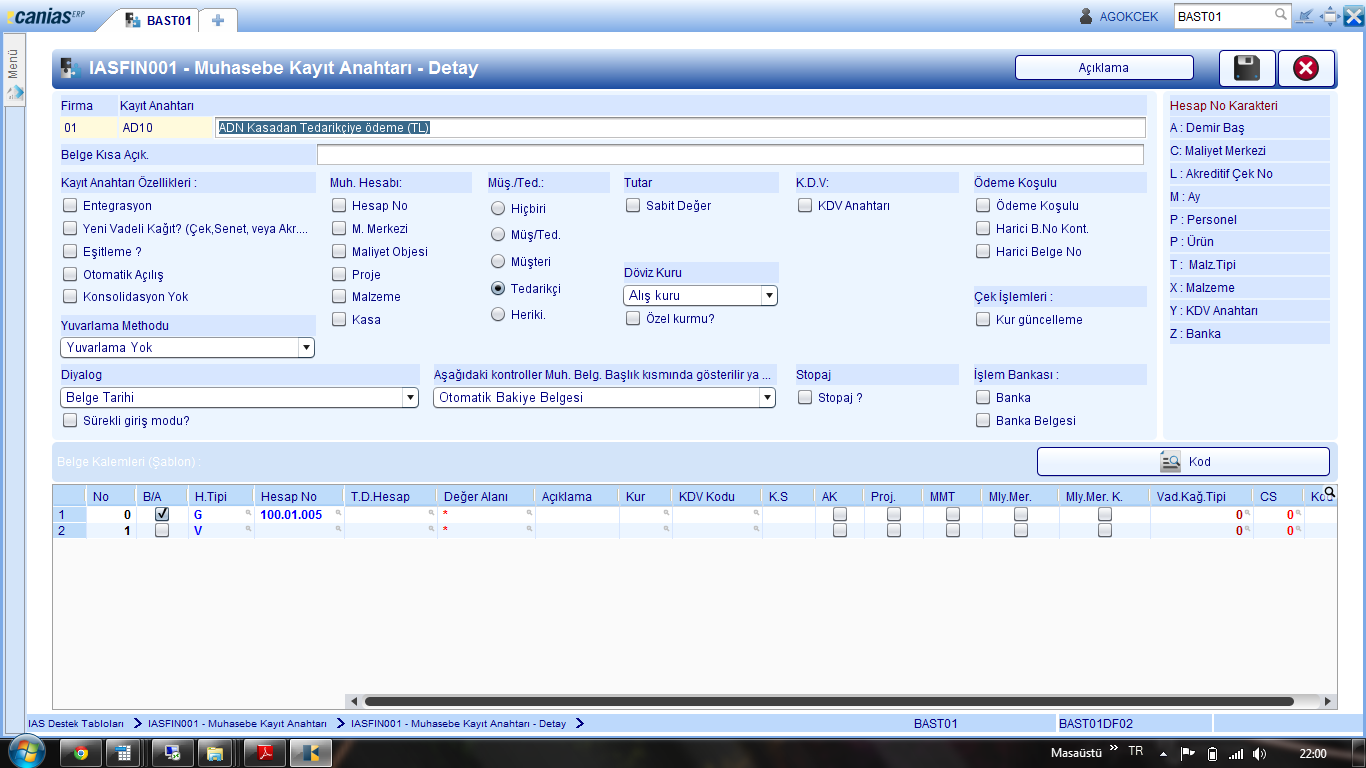Screen dimensions: 1366x768
Task: Go to IAS Destek Tabloları breadcrumb
Action: [76, 723]
